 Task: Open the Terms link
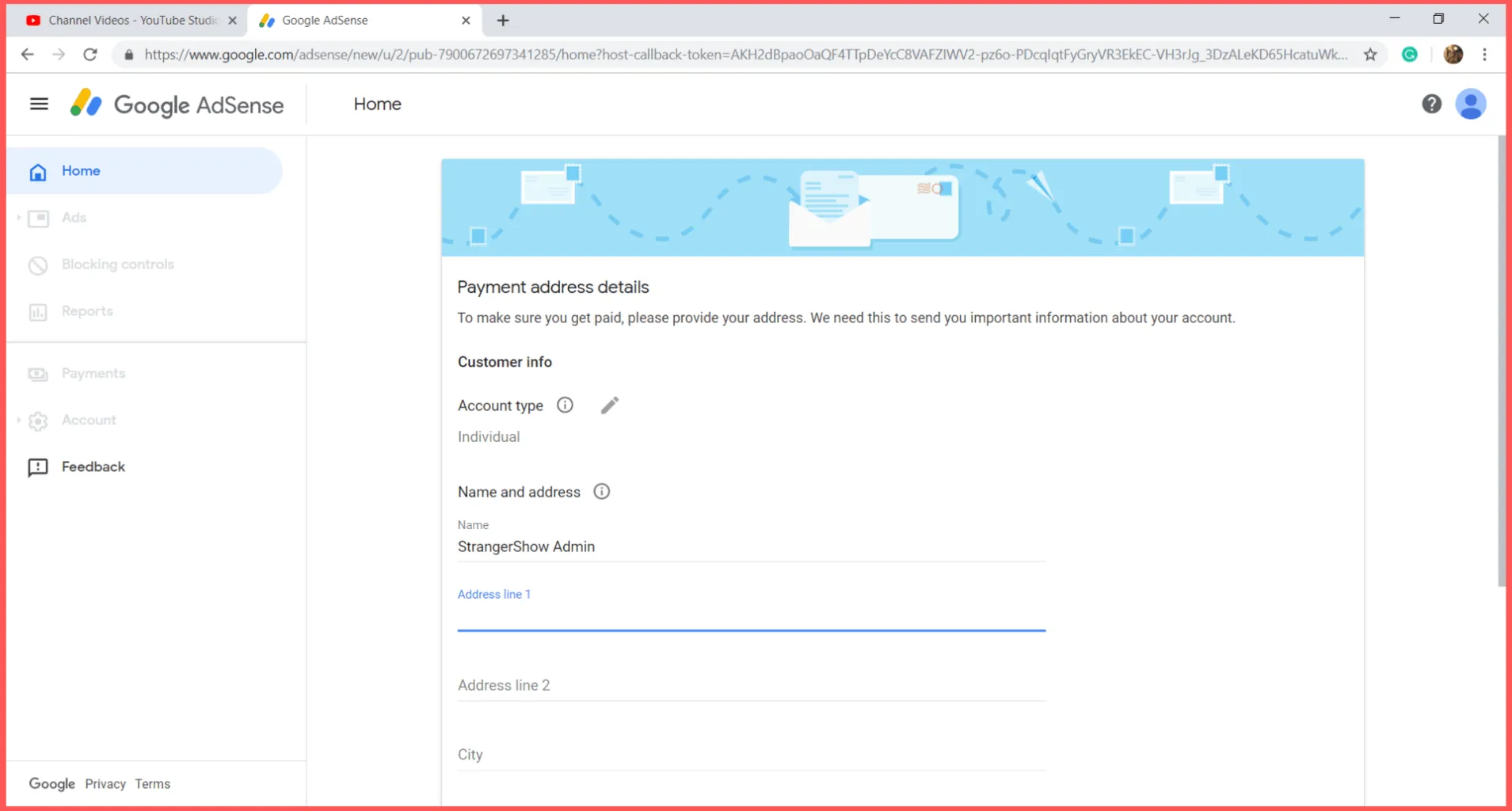click(x=152, y=784)
